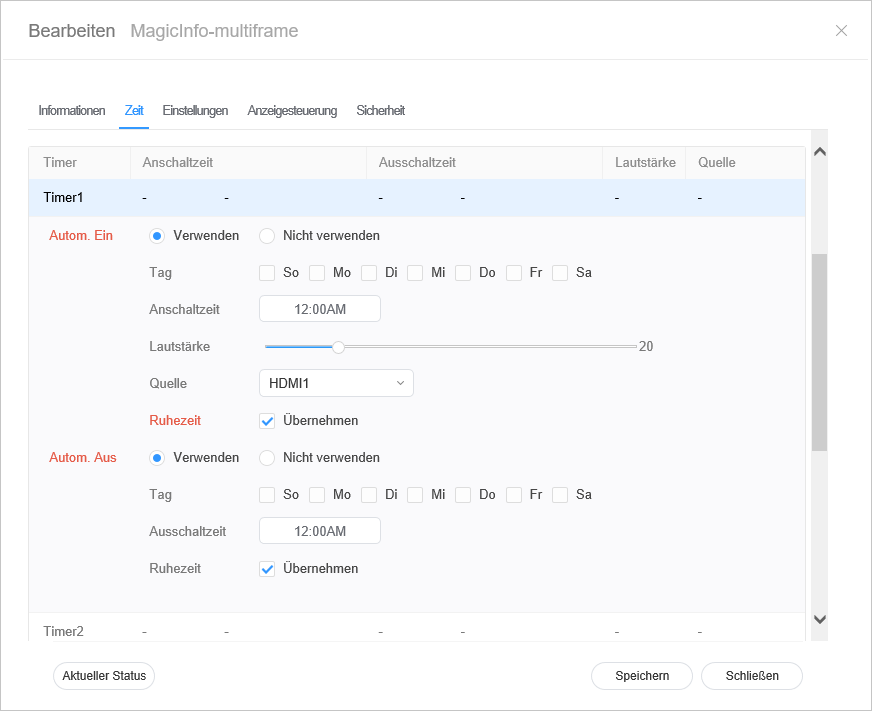
Task: Check Fr under Autom. Aus Tag
Action: 514,495
